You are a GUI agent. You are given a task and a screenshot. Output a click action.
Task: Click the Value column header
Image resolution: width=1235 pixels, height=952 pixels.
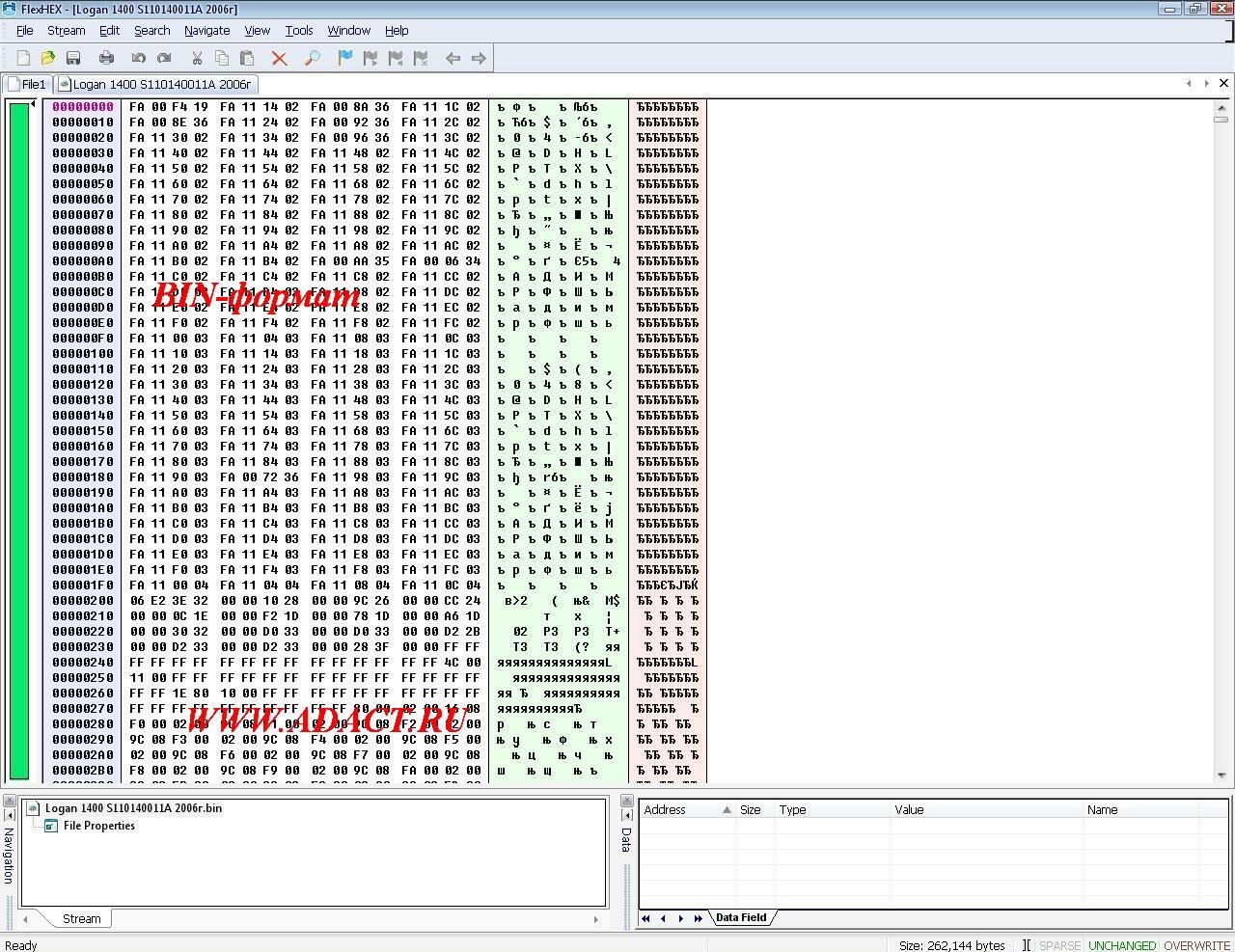986,809
